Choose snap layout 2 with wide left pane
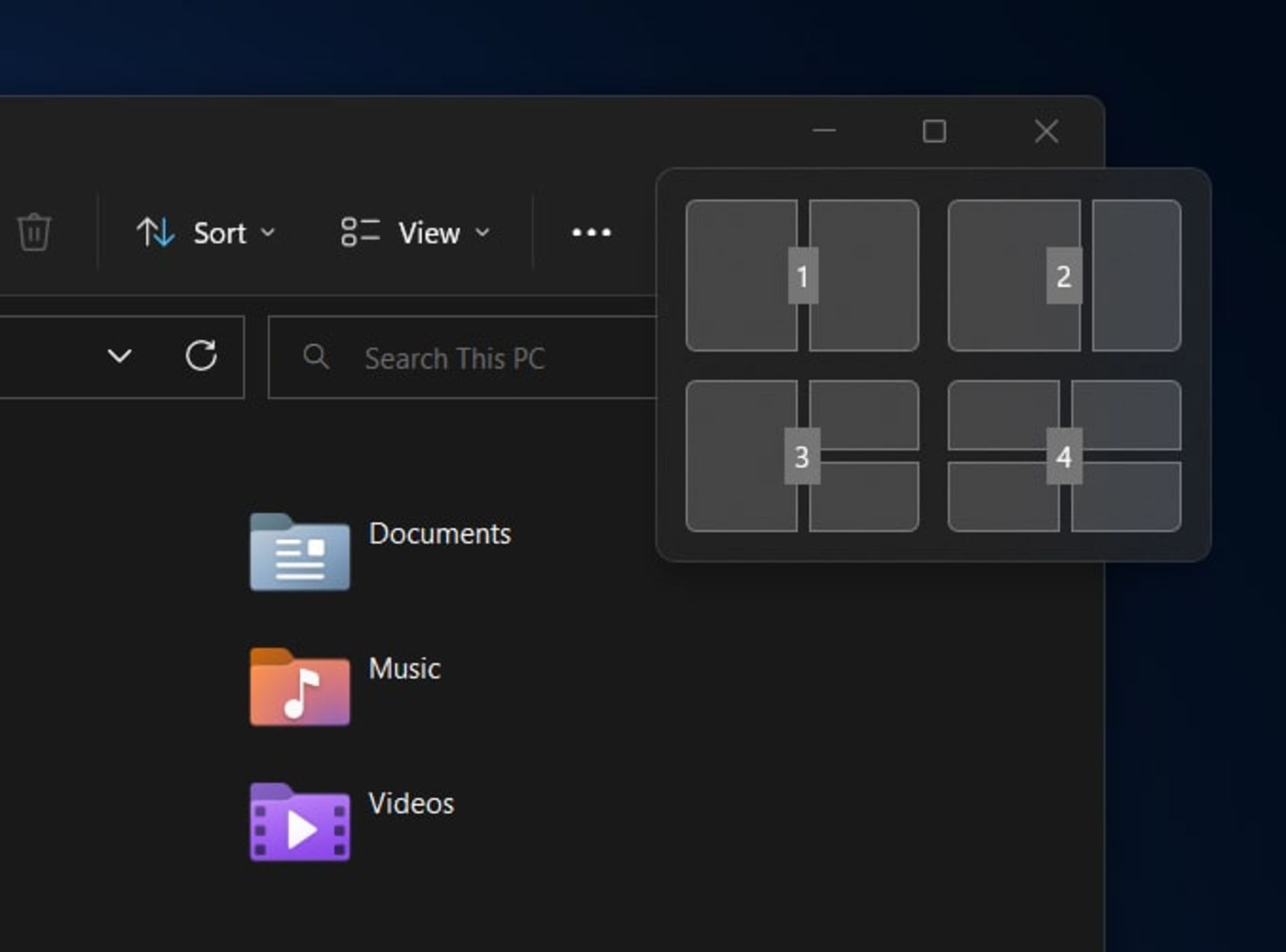 click(1015, 275)
